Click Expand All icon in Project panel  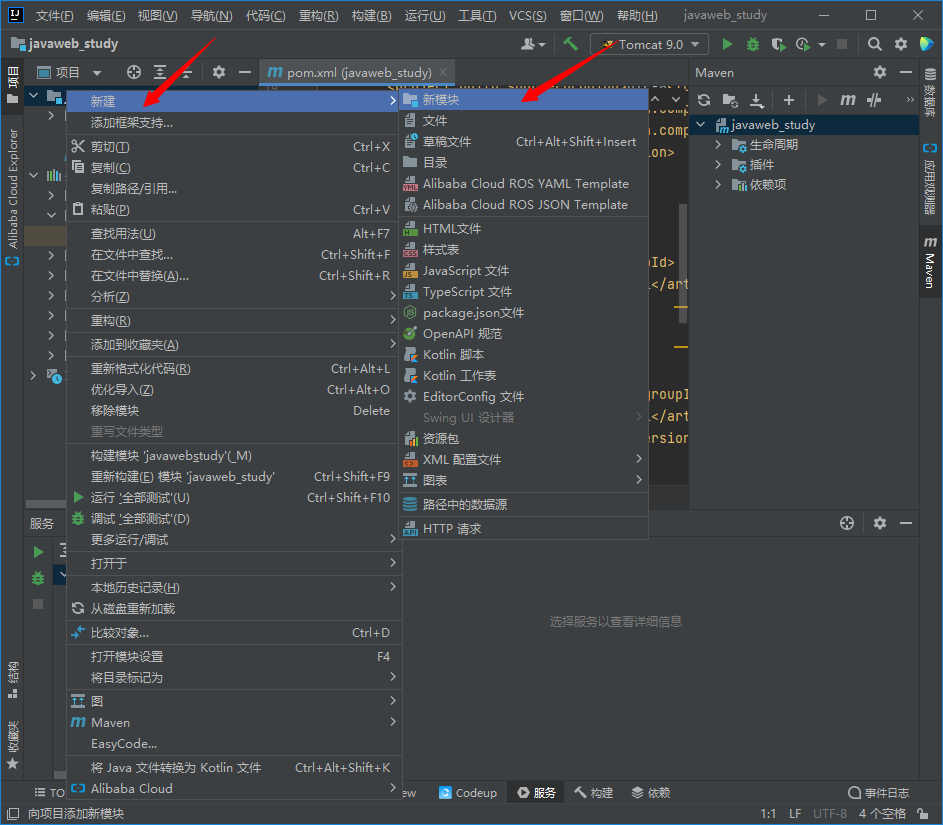160,72
